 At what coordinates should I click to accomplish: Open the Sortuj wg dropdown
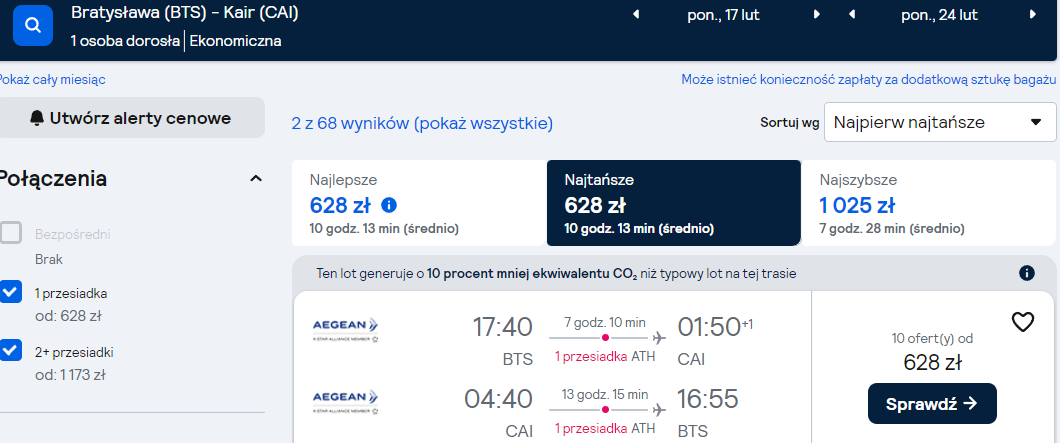[940, 122]
